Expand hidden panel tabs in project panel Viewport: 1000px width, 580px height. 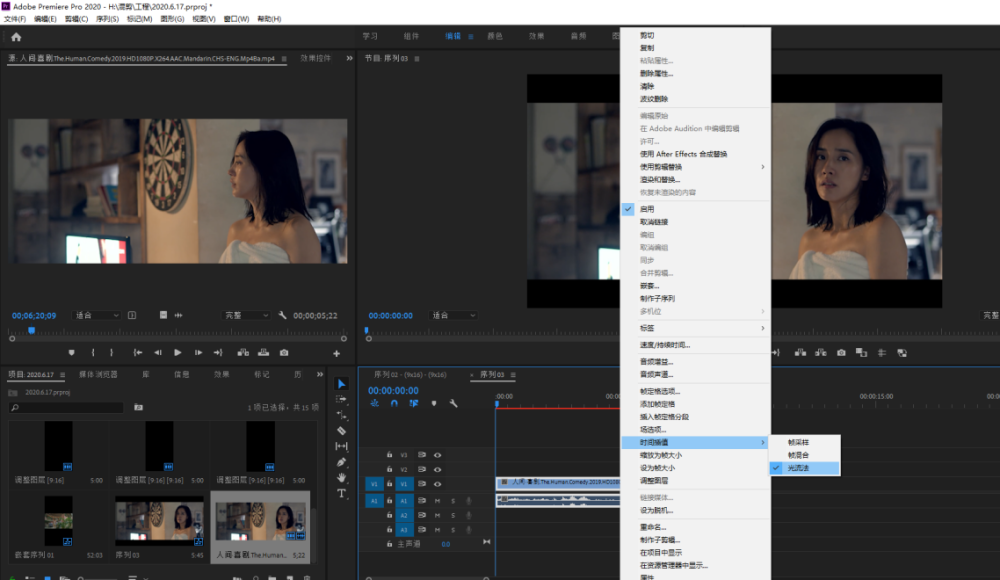coord(322,375)
